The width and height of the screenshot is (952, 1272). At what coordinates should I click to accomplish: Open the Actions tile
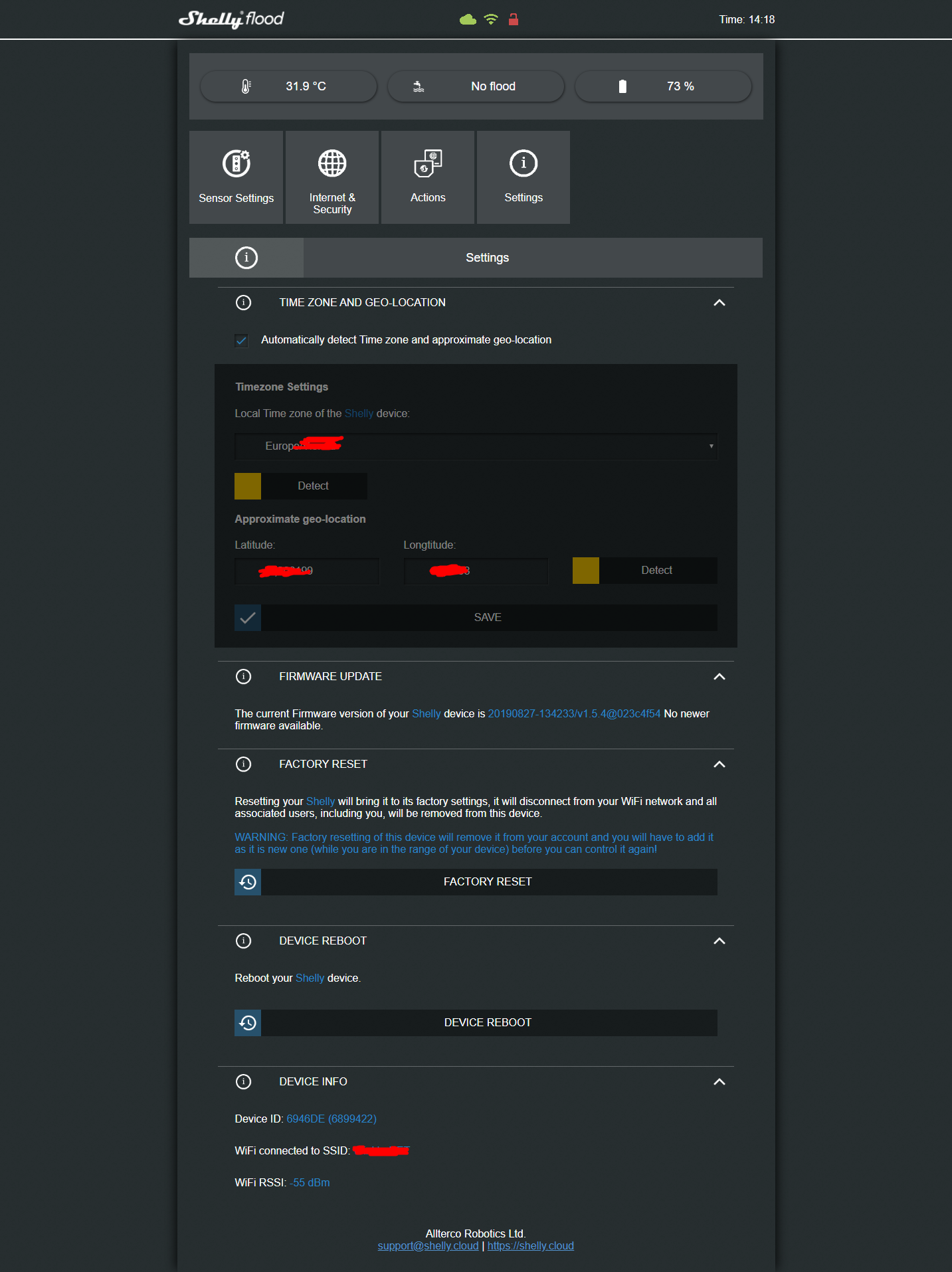pyautogui.click(x=428, y=177)
